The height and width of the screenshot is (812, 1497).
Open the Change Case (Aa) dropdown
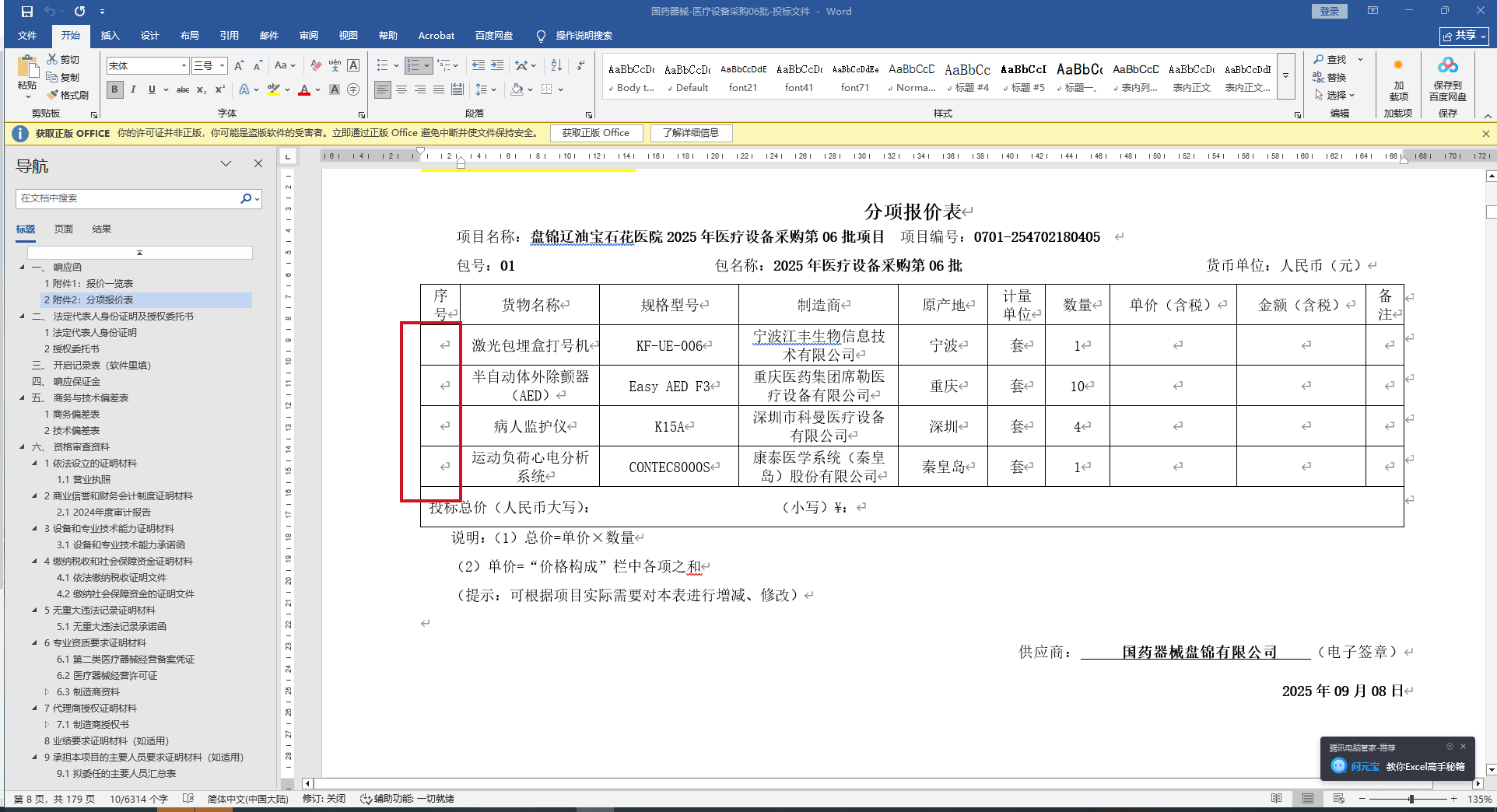[285, 66]
